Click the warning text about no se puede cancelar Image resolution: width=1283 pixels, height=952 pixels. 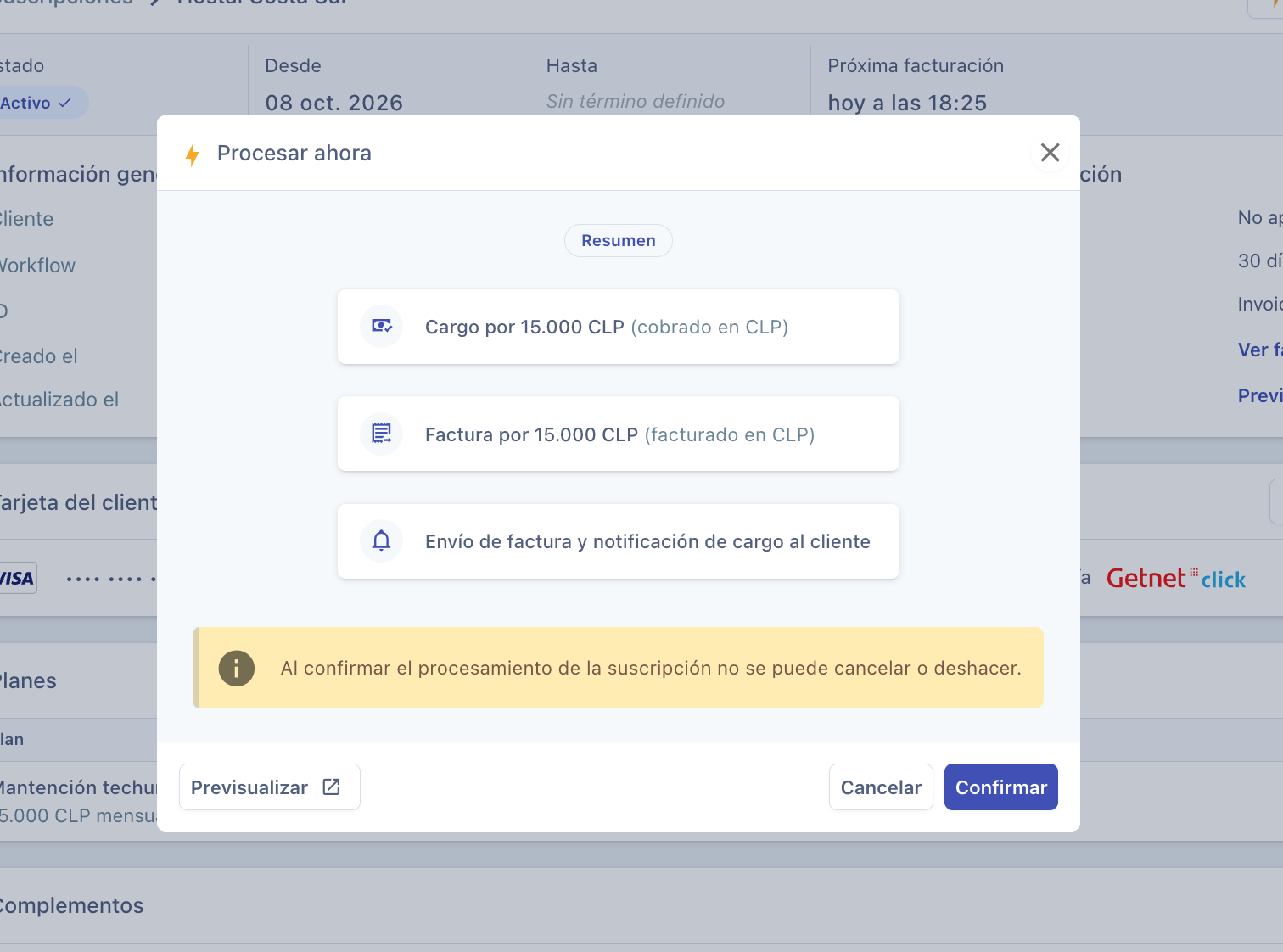651,669
